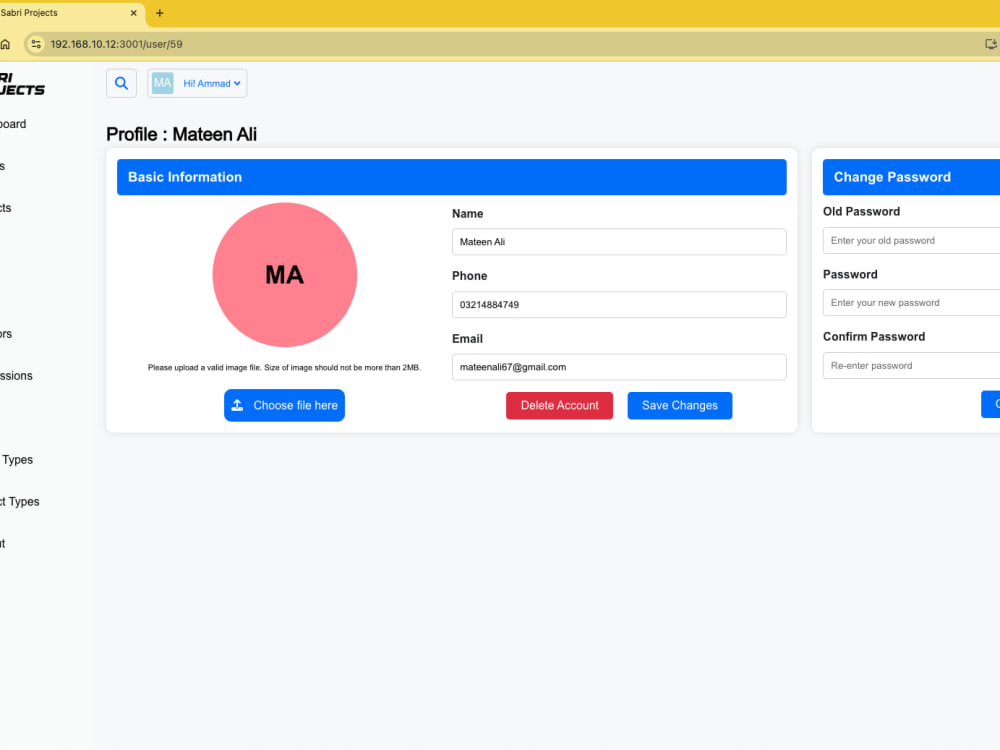The width and height of the screenshot is (1000, 750).
Task: Click the Delete Account button
Action: tap(559, 406)
